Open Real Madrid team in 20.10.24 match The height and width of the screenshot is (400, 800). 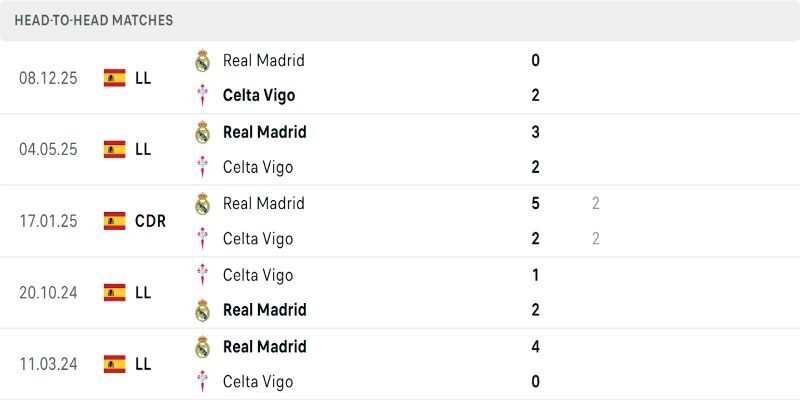click(x=265, y=310)
